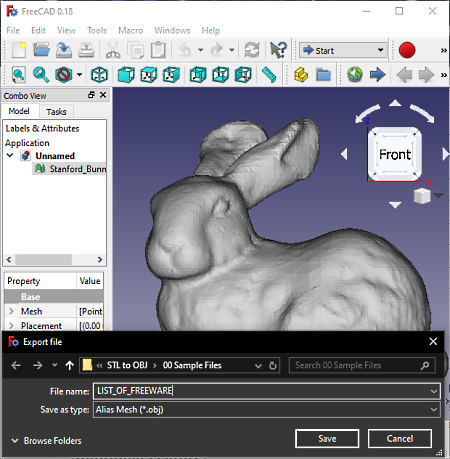Expand the Mesh property row
Screen dimensions: 450x459
pyautogui.click(x=11, y=311)
